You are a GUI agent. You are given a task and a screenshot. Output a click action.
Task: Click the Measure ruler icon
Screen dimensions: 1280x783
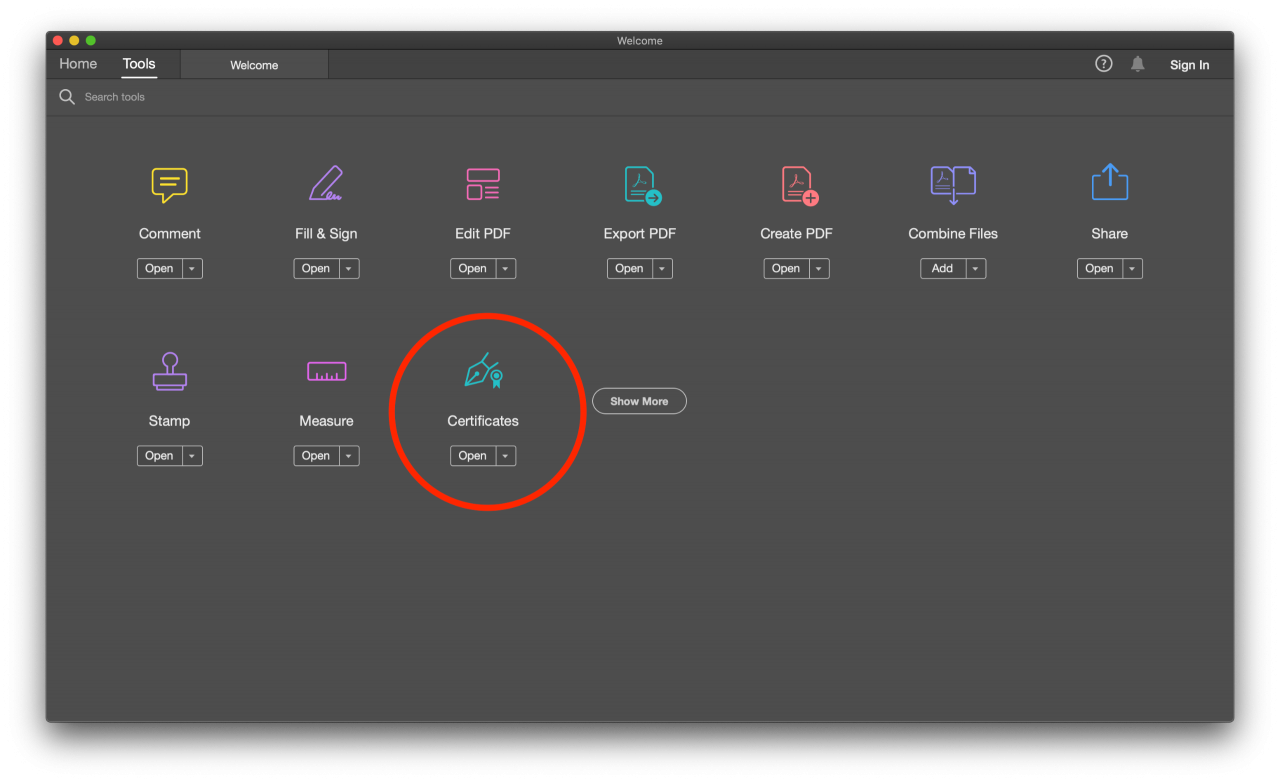(326, 372)
